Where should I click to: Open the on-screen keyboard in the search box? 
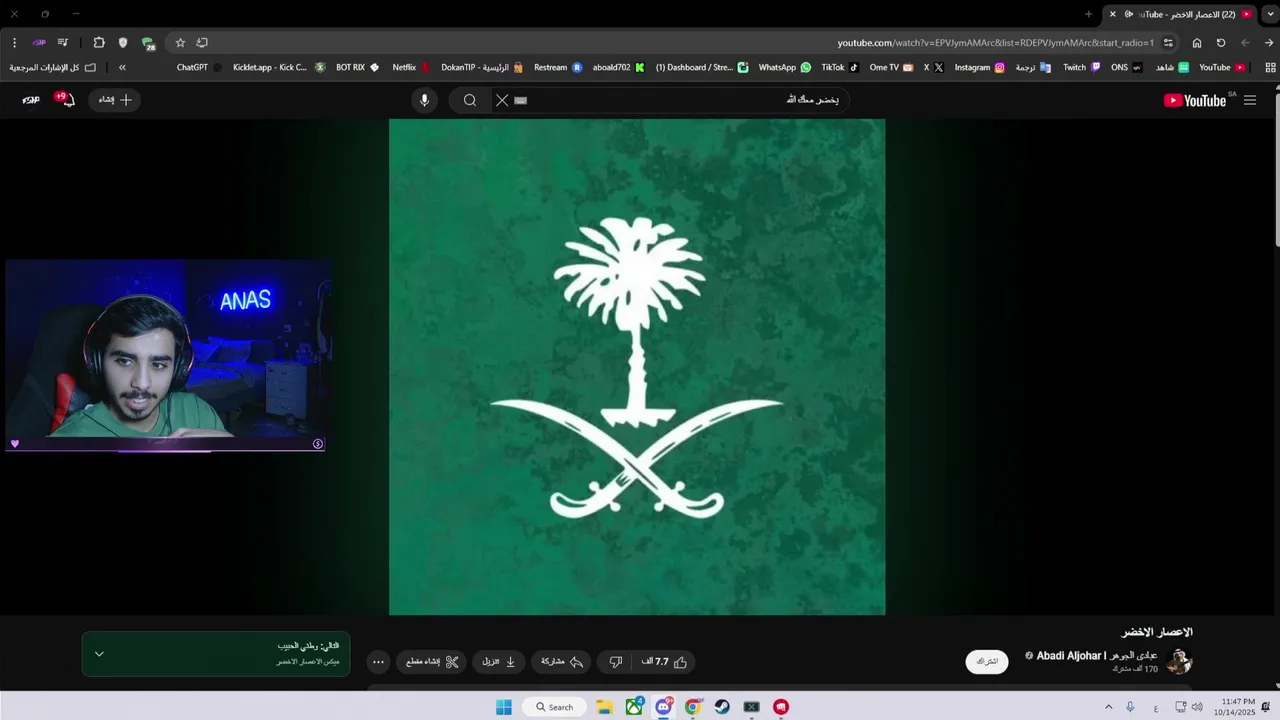(520, 100)
